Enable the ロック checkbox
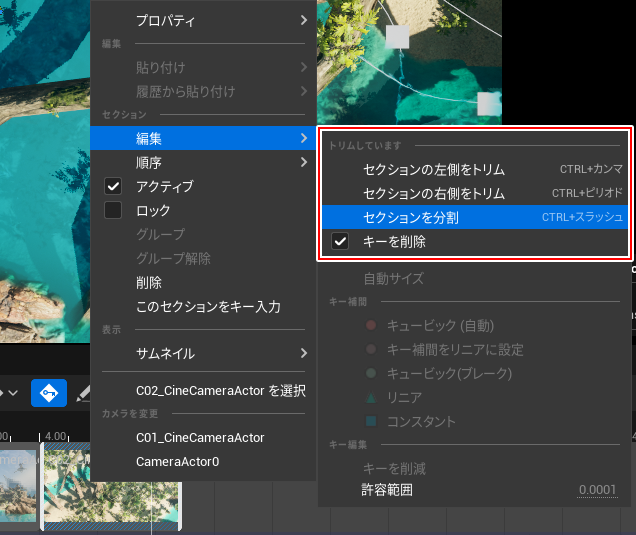 pyautogui.click(x=114, y=211)
